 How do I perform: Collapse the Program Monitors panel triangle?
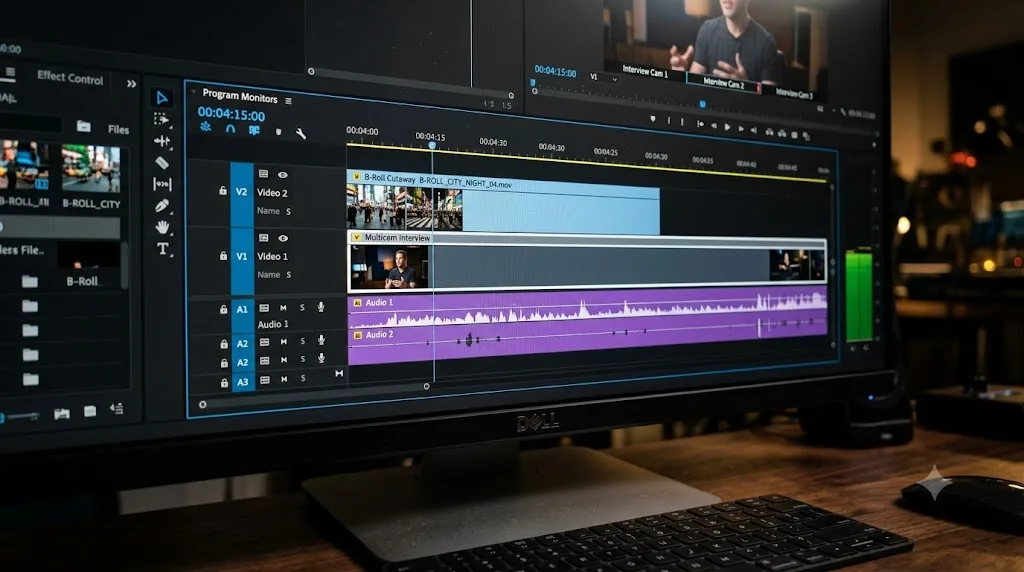(193, 93)
